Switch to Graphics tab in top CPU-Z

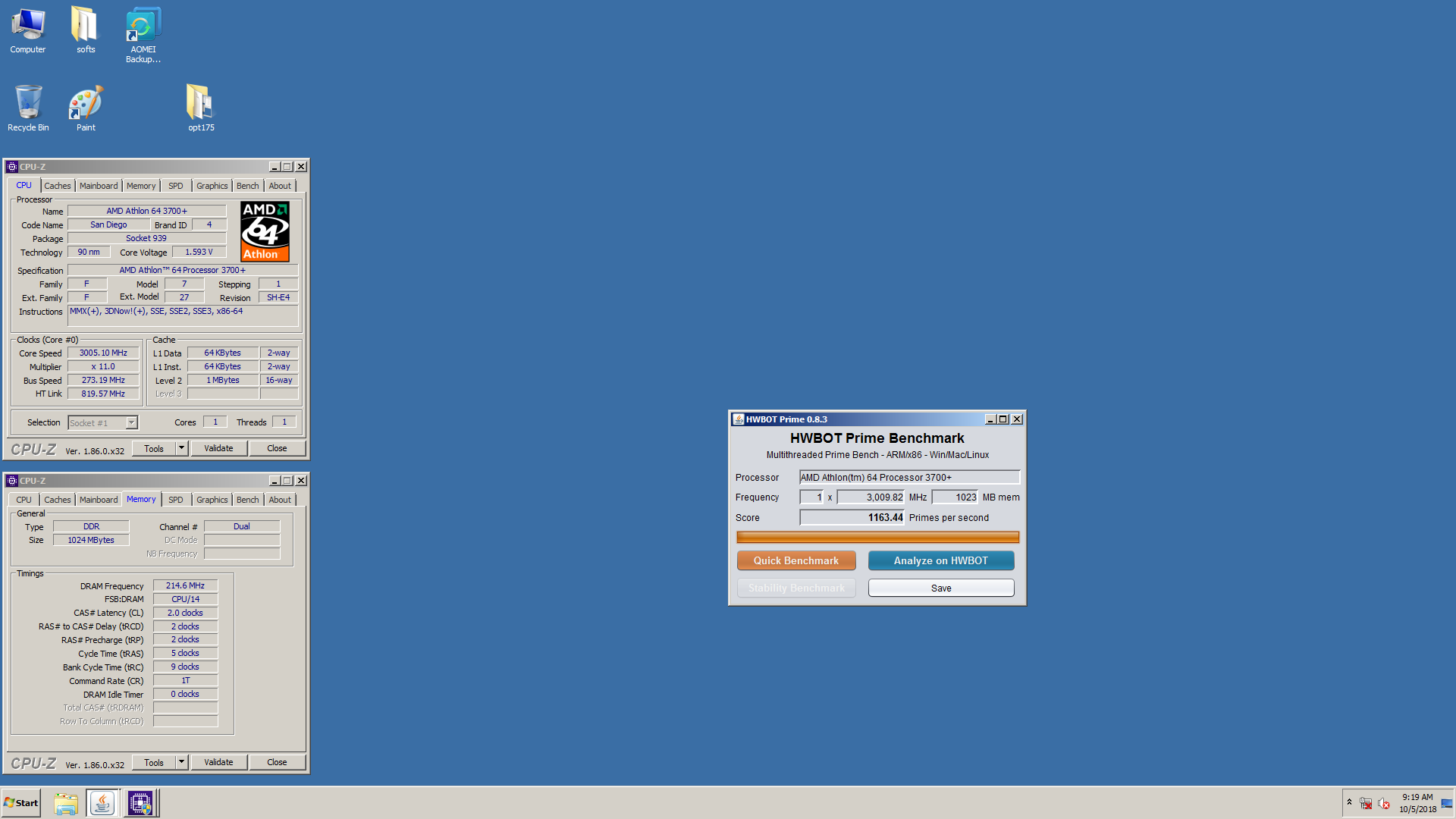coord(212,186)
